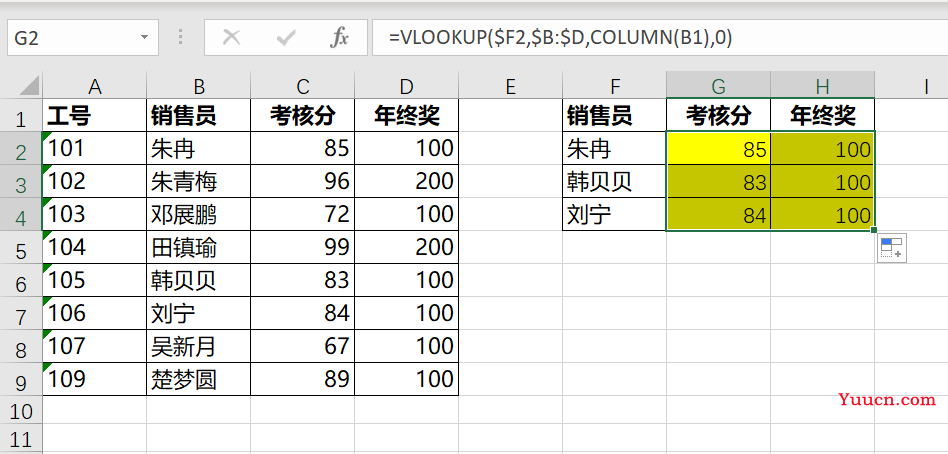The height and width of the screenshot is (454, 948).
Task: Select cell H1 header 年终奖
Action: coord(822,115)
